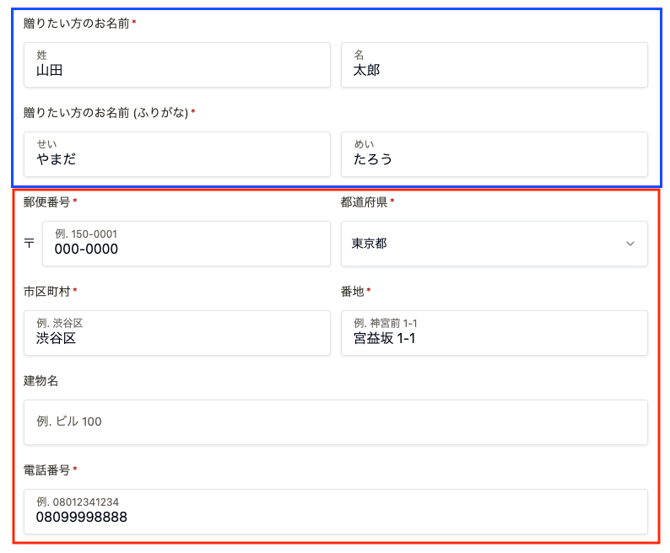
Task: Click the 郵便番号 label text
Action: (x=46, y=202)
